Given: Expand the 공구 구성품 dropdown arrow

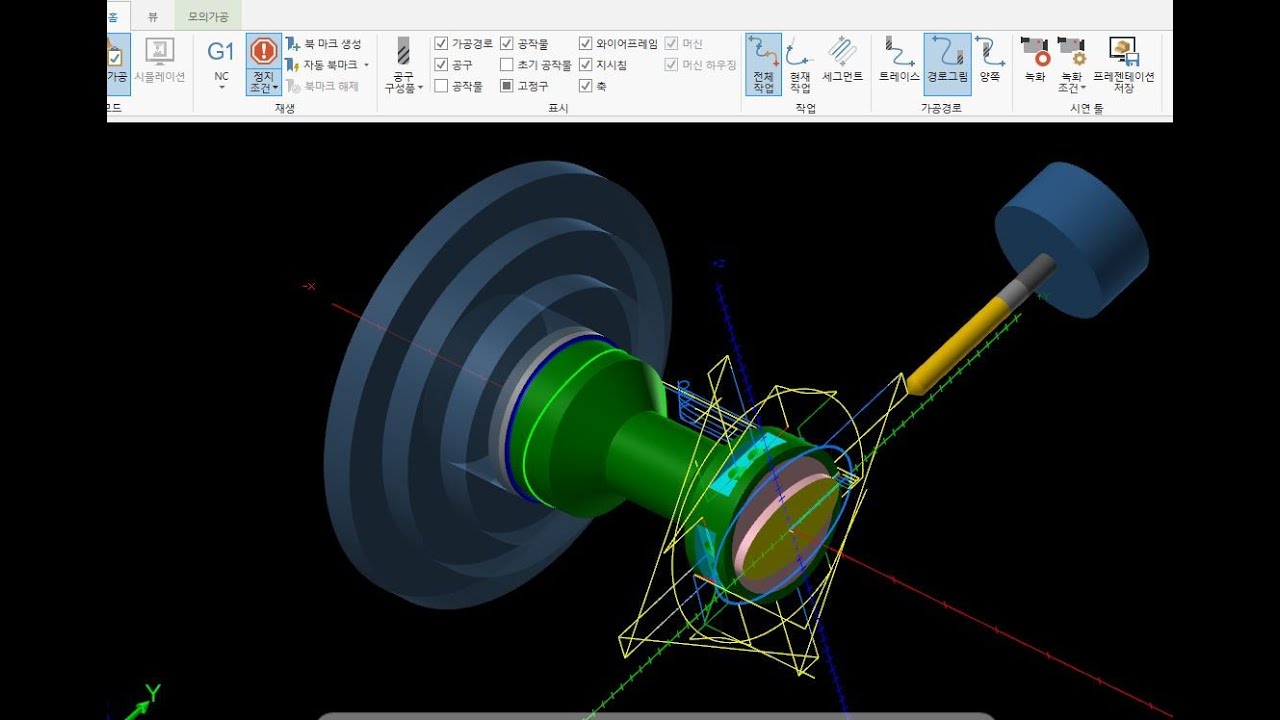Looking at the screenshot, I should [x=420, y=88].
